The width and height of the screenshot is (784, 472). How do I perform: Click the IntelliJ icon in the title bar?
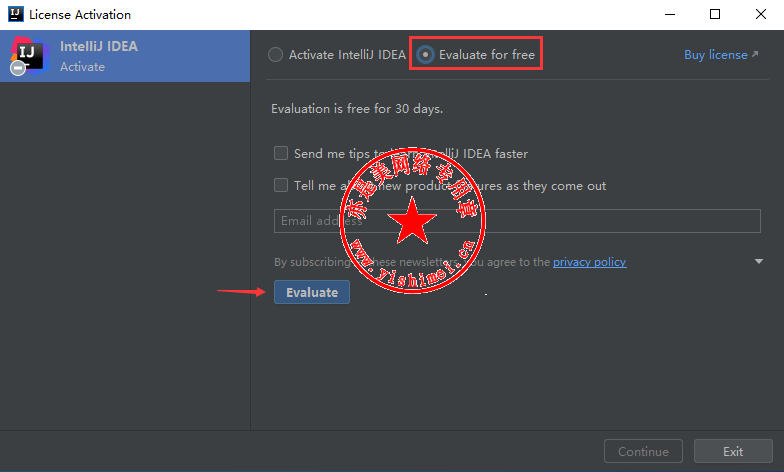click(15, 15)
